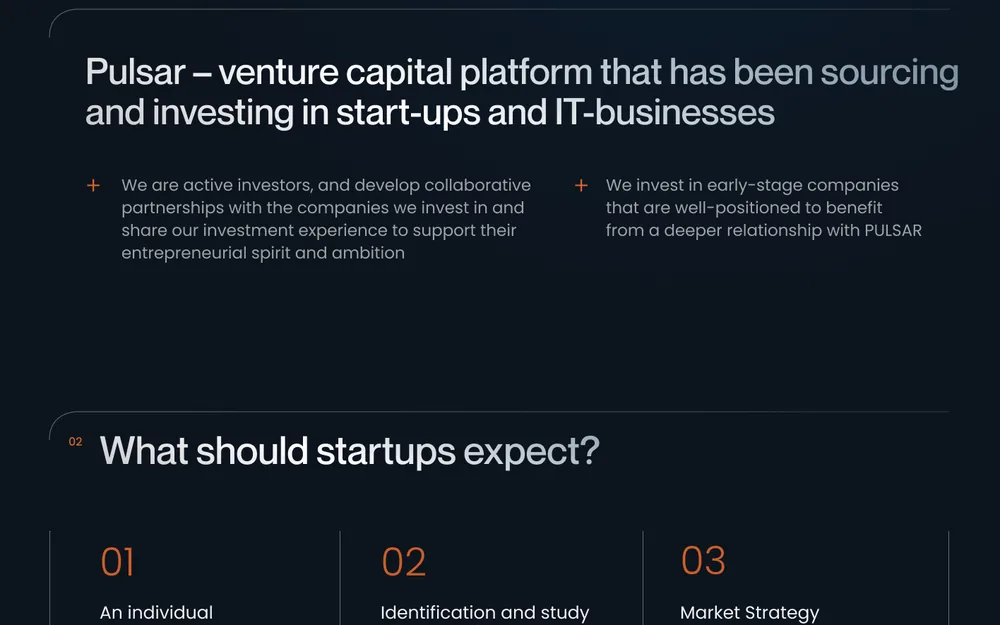
Task: Click the start-ups word in main heading
Action: (x=408, y=114)
